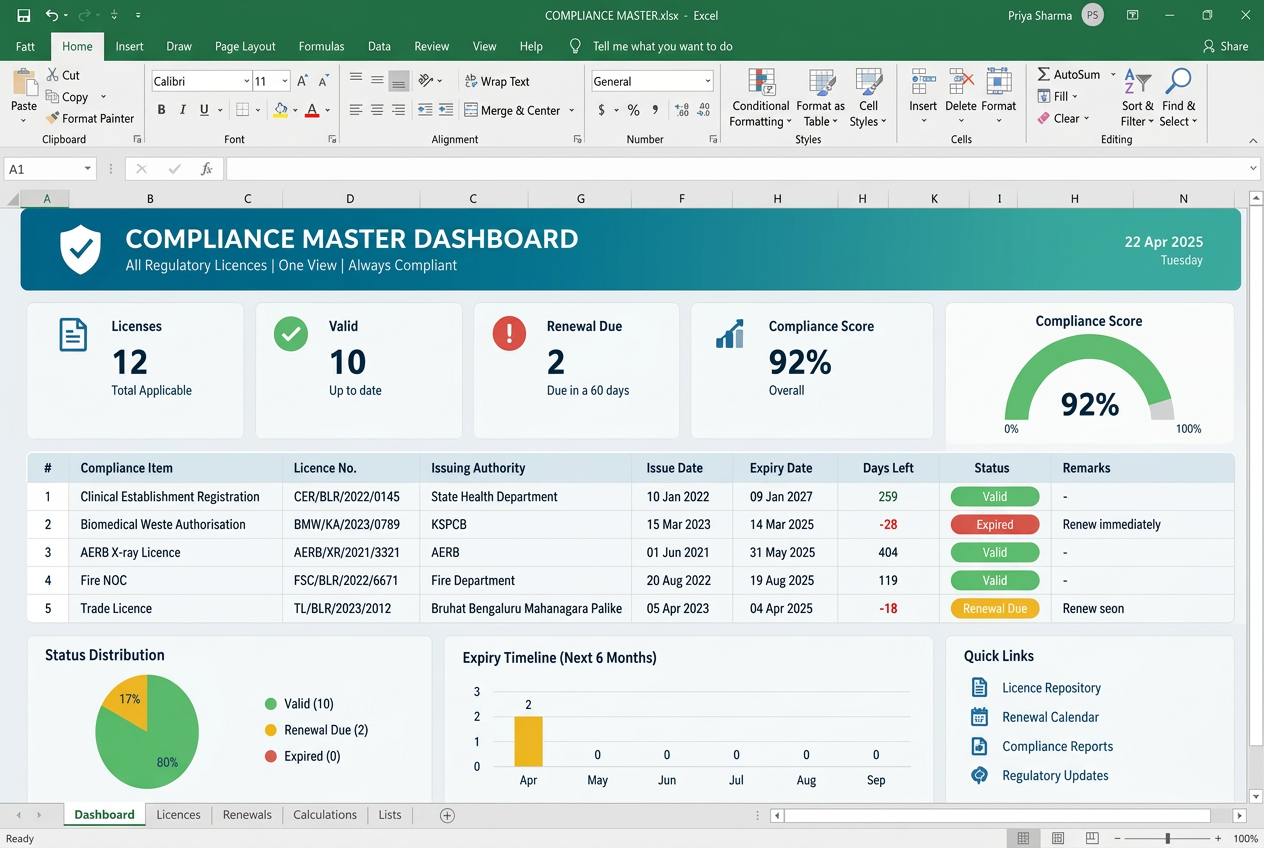Click the Redo arrow icon

[85, 16]
